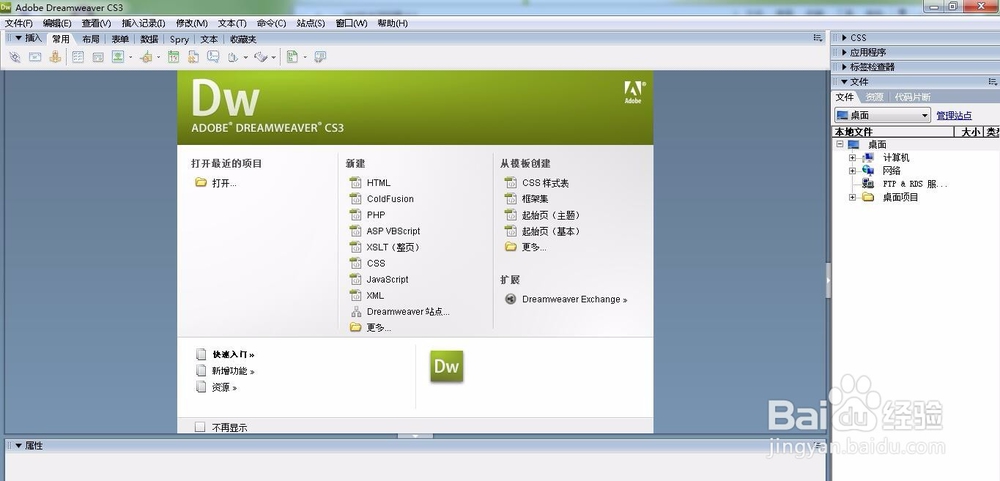Viewport: 1000px width, 481px height.
Task: Click the HTML document icon under 新建
Action: point(356,182)
